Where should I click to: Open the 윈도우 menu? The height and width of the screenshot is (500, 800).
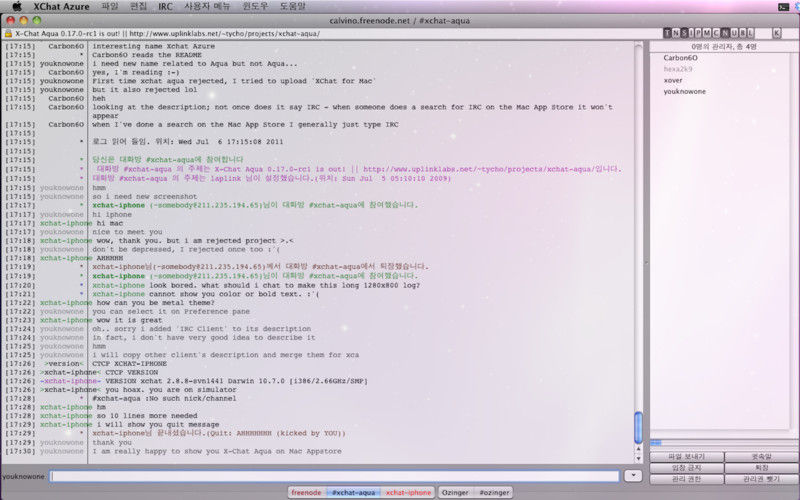point(255,7)
